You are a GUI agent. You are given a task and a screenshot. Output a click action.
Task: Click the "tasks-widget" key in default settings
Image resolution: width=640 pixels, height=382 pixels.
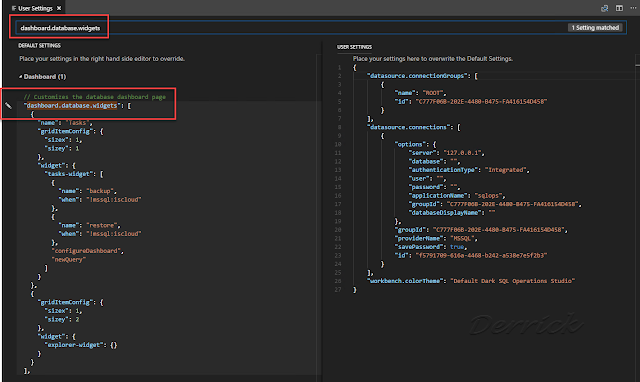[70, 174]
